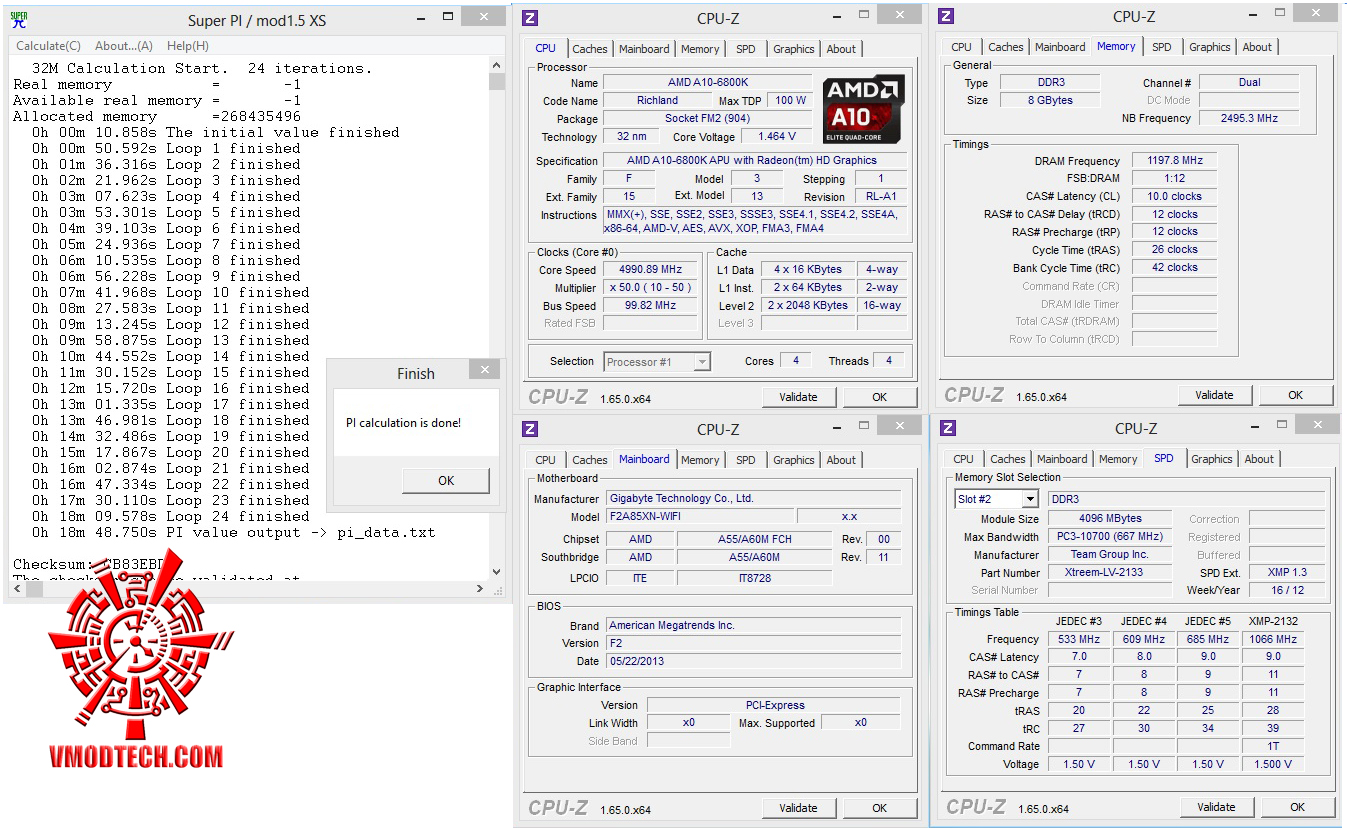Click the Super PI application icon in title bar
The height and width of the screenshot is (828, 1347).
19,19
